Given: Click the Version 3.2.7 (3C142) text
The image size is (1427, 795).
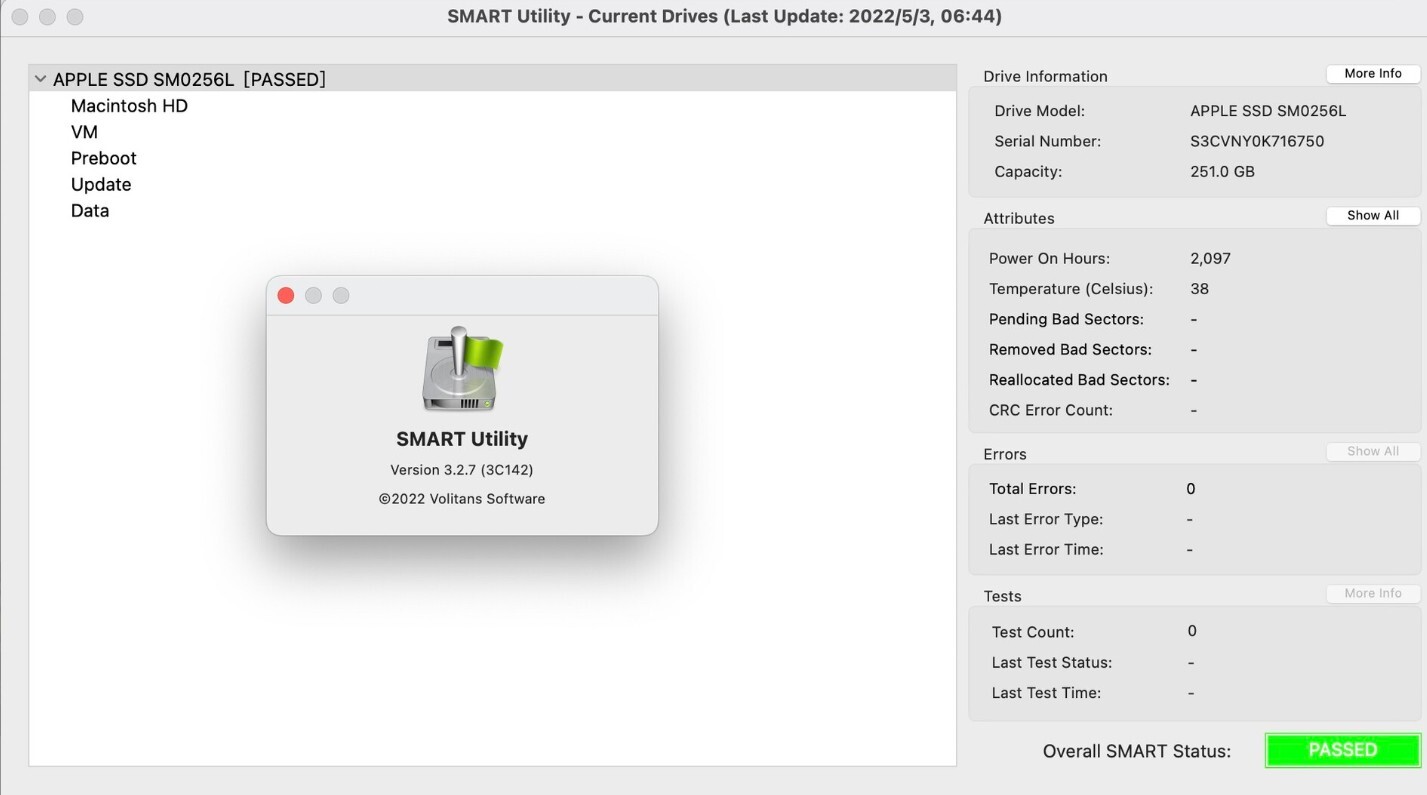Looking at the screenshot, I should pos(462,470).
